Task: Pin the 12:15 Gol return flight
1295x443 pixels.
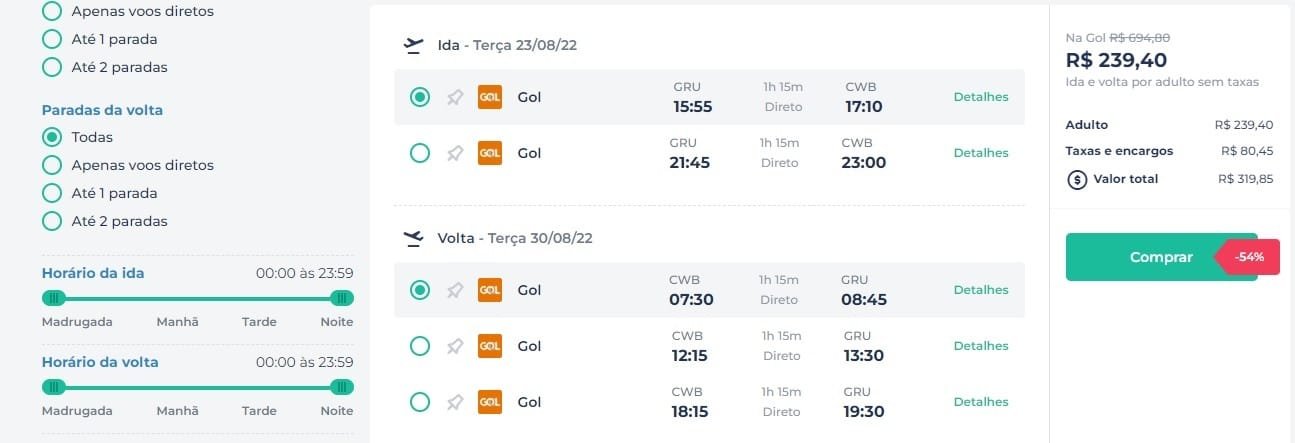Action: click(455, 346)
